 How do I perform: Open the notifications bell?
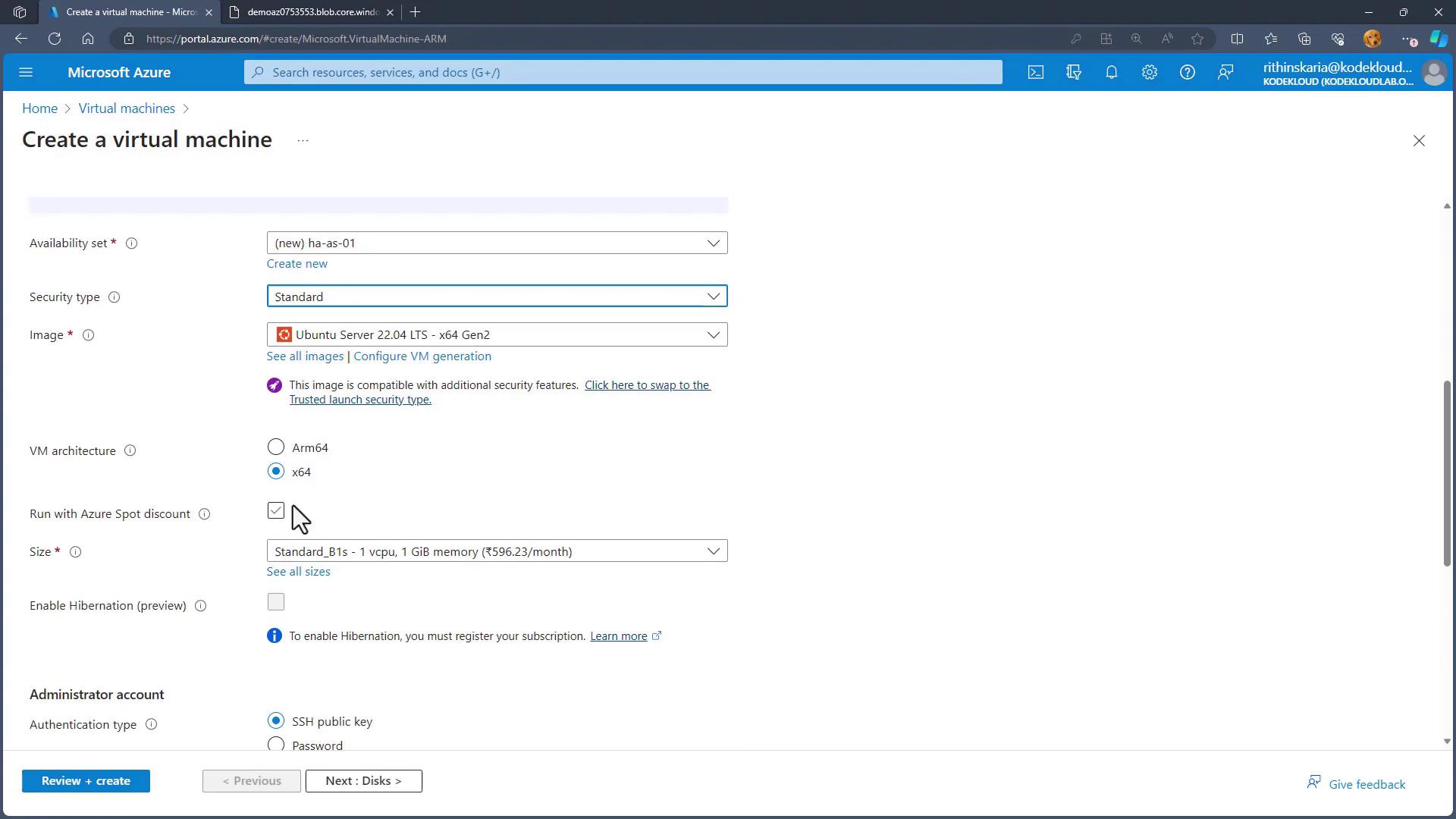(1111, 73)
